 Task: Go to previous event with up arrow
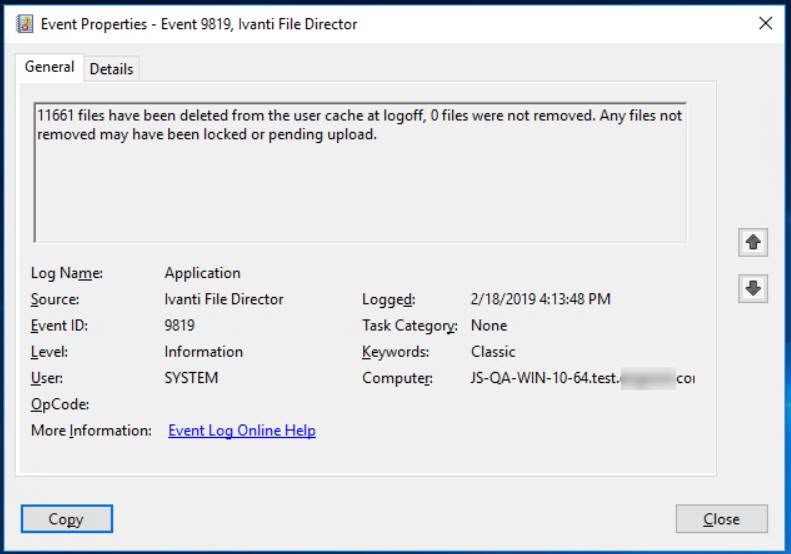coord(753,241)
